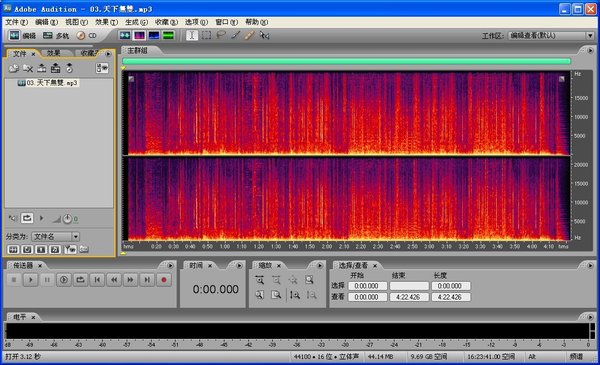
Task: Adjust preview volume knob in Files panel
Action: pos(67,219)
